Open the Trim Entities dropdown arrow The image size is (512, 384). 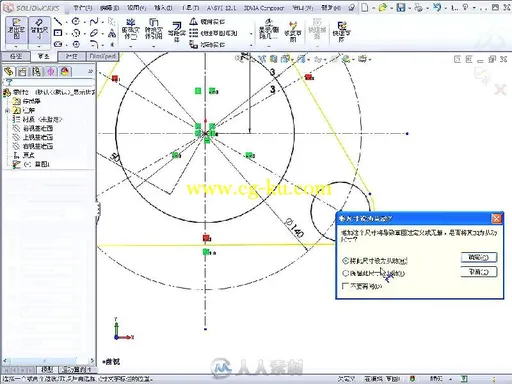coord(130,46)
